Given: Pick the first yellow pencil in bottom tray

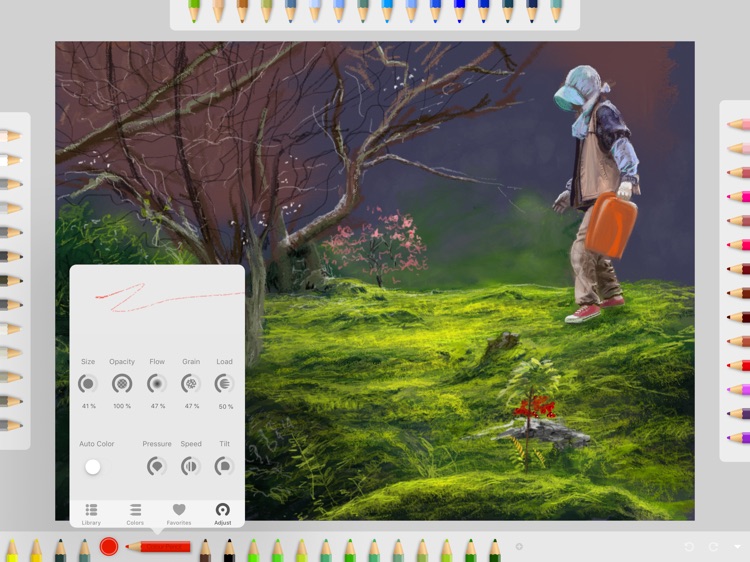Looking at the screenshot, I should [x=12, y=550].
